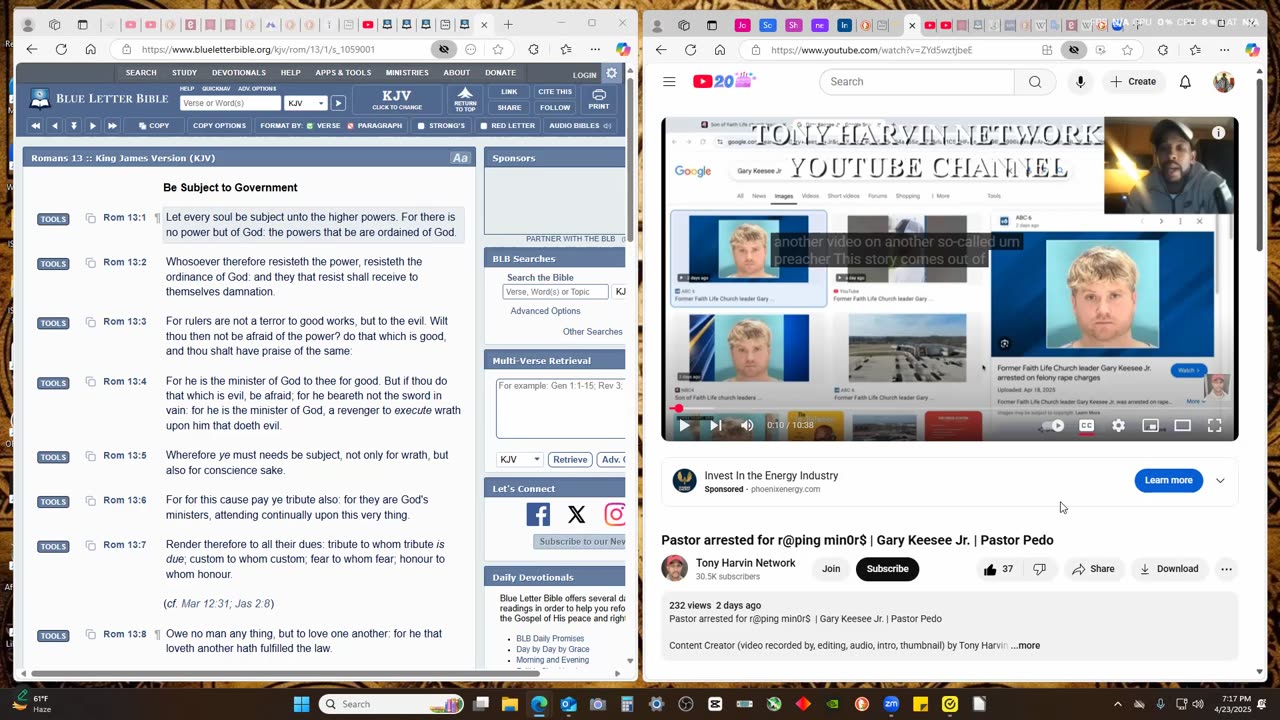The height and width of the screenshot is (720, 1280).
Task: Click Learn more on sponsored ad
Action: 1168,480
